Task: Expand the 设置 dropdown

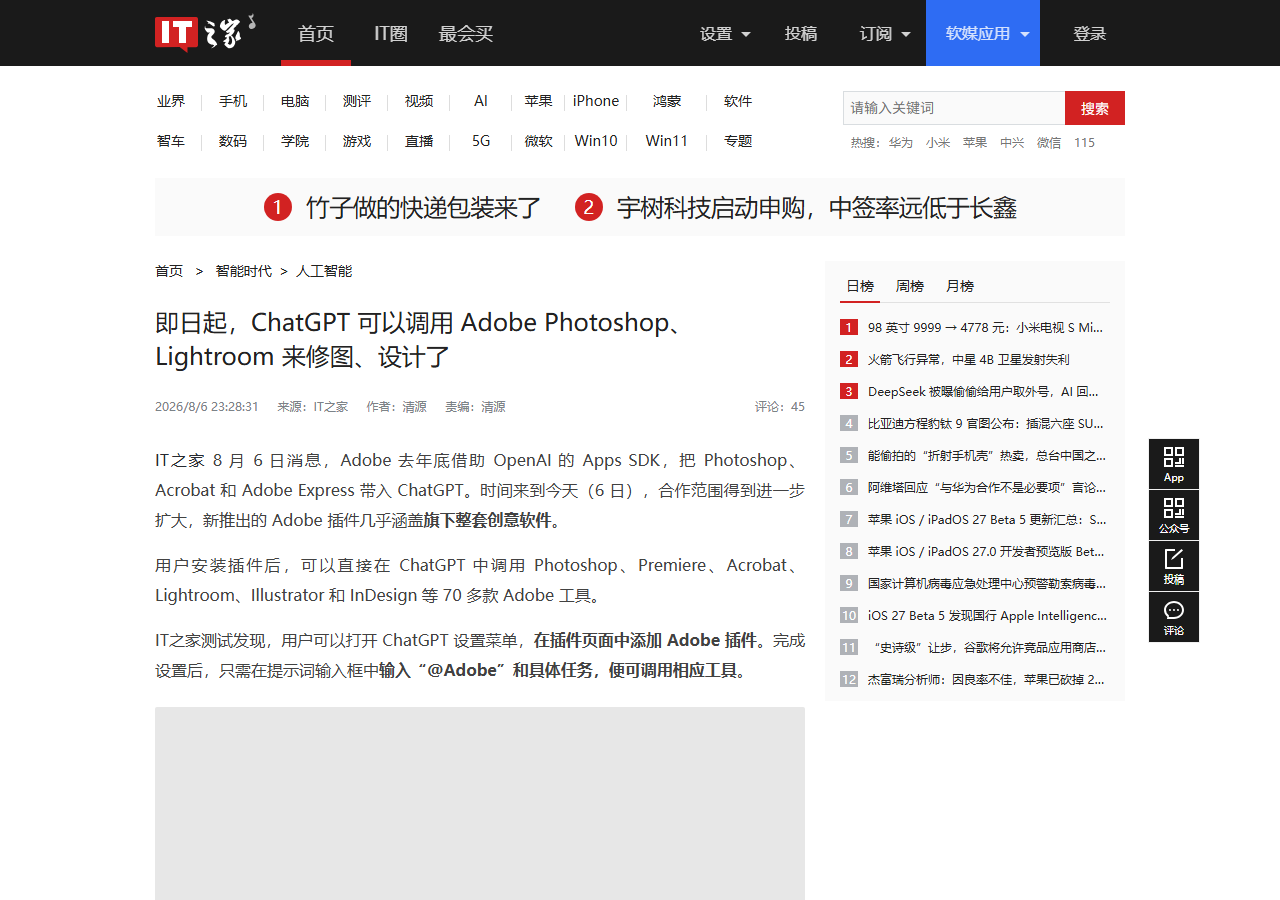Action: (725, 33)
